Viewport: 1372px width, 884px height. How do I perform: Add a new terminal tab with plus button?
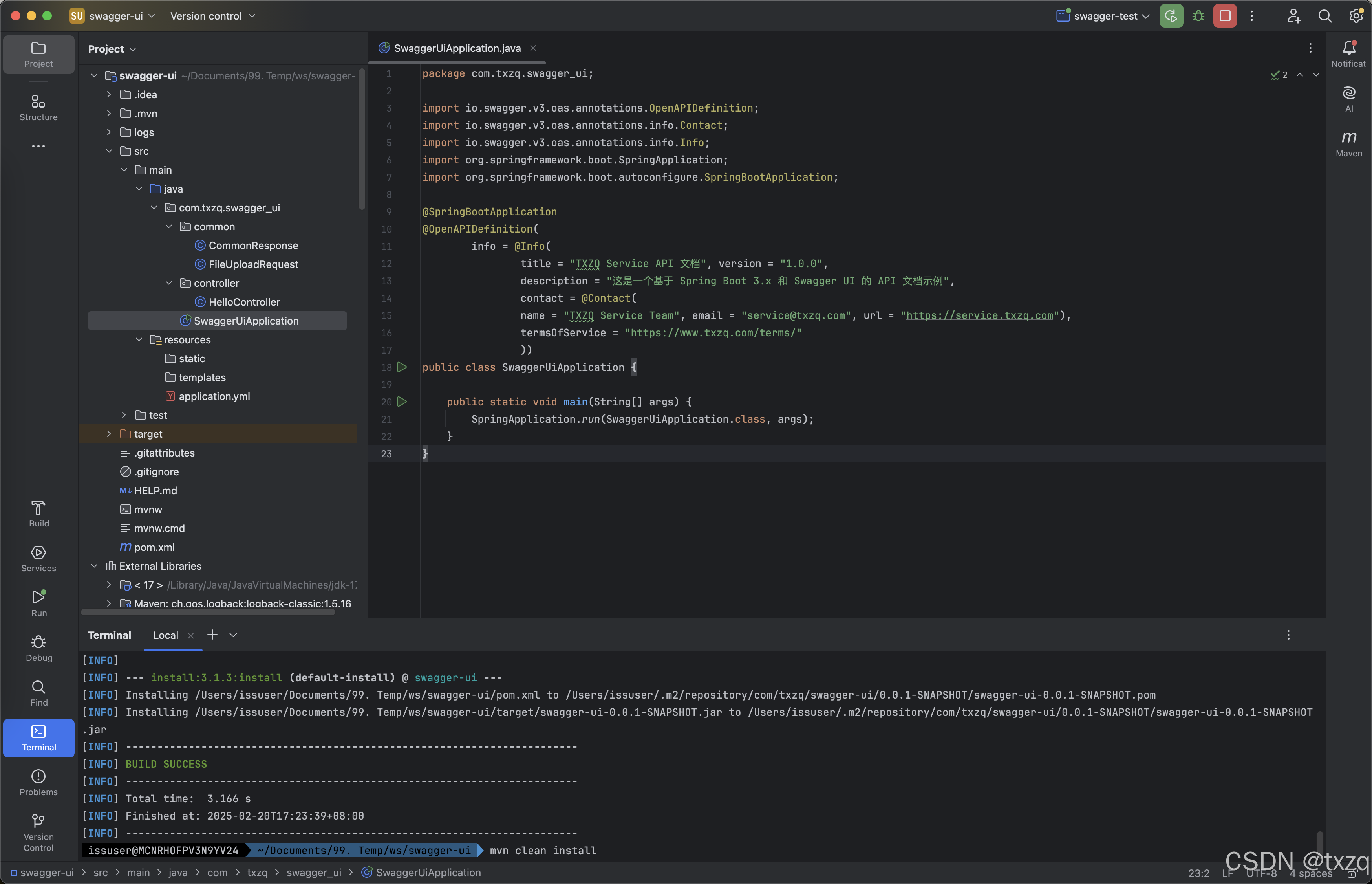212,634
